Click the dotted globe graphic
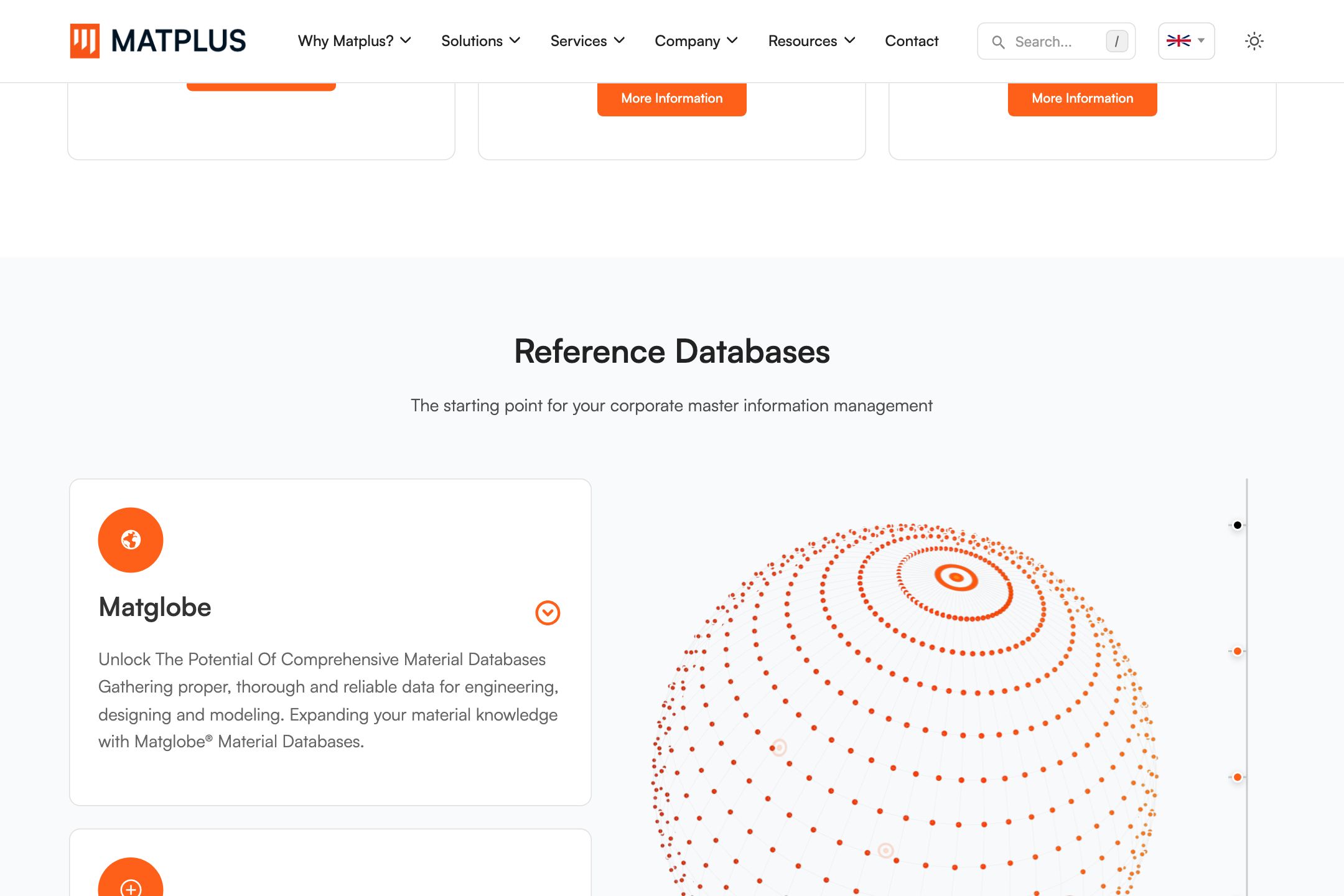 pyautogui.click(x=905, y=709)
